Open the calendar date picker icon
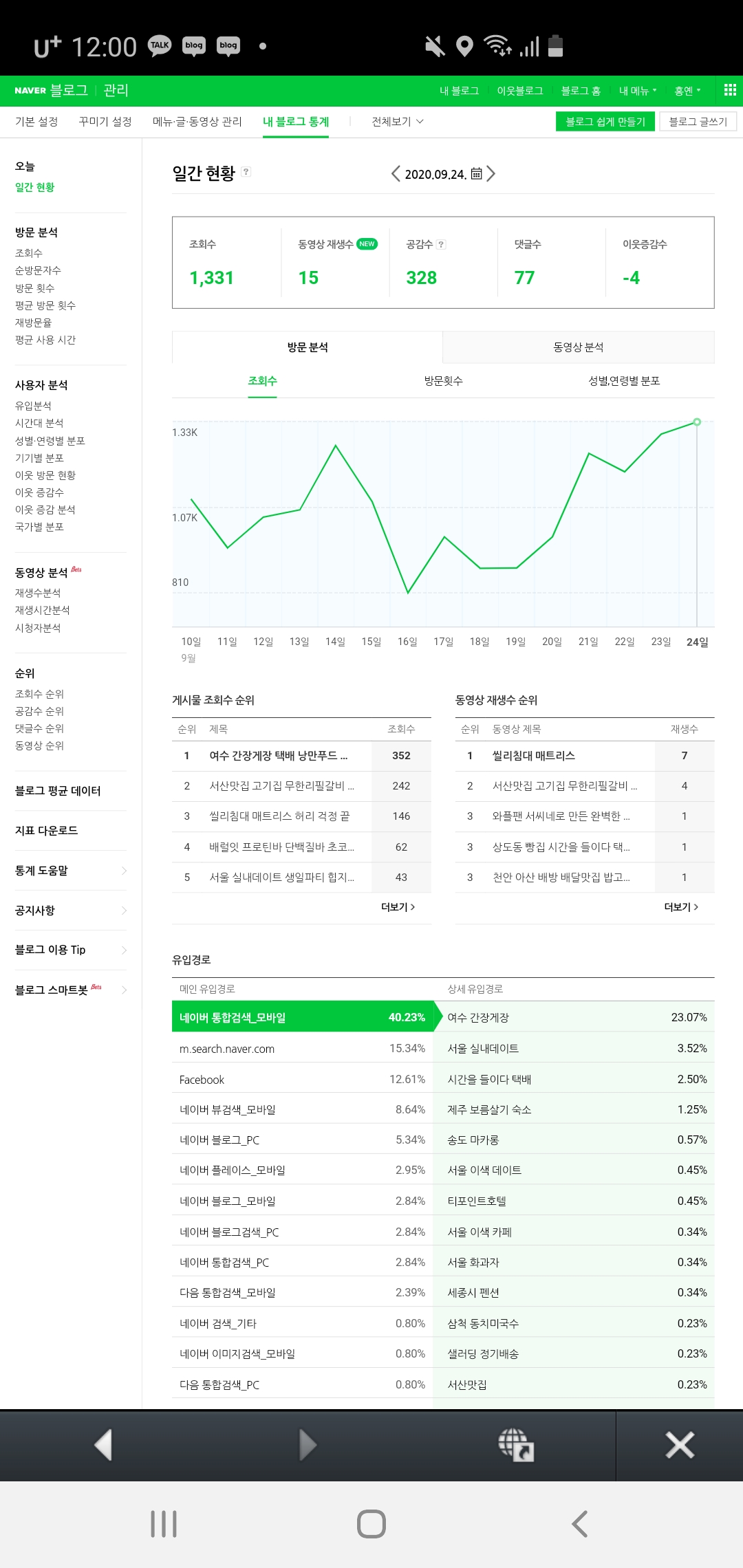This screenshot has width=743, height=1568. tap(476, 174)
